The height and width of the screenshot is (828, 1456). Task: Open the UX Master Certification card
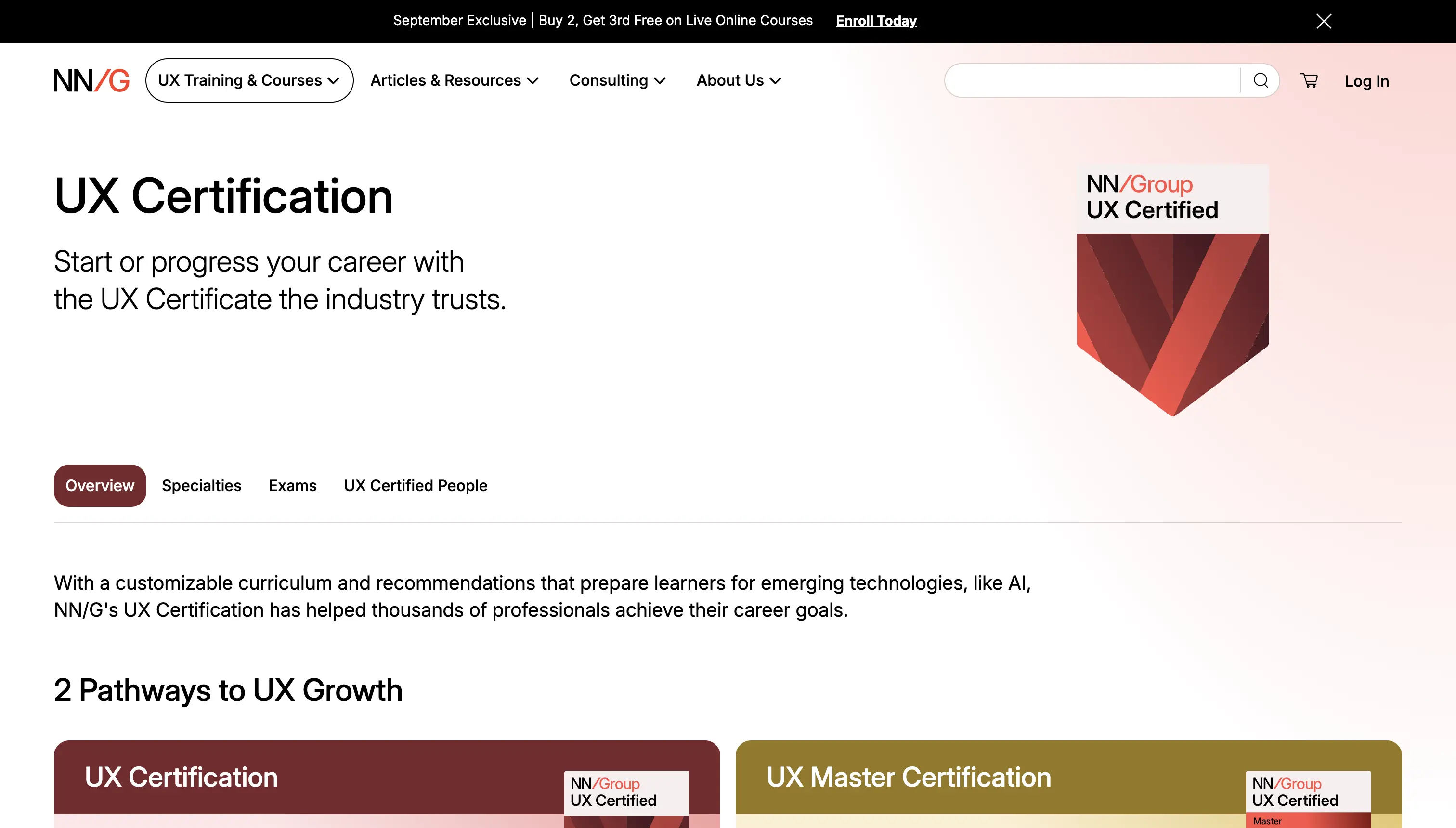(x=1068, y=784)
